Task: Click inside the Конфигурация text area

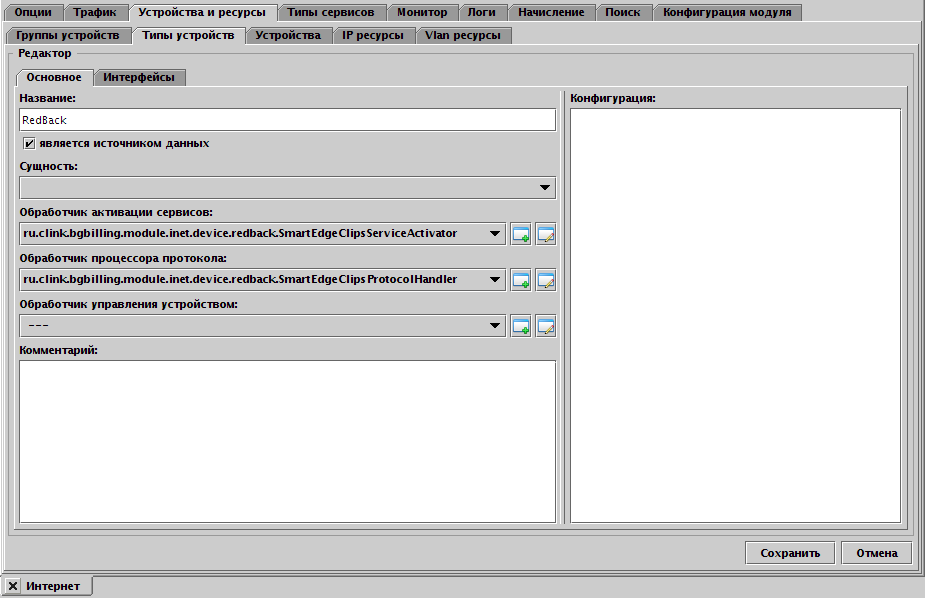Action: 735,315
